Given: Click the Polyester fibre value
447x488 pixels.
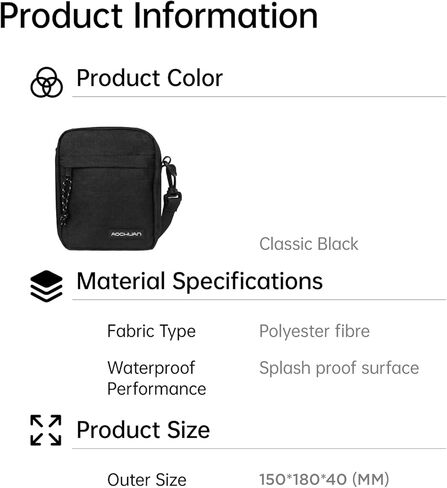Looking at the screenshot, I should pos(314,332).
